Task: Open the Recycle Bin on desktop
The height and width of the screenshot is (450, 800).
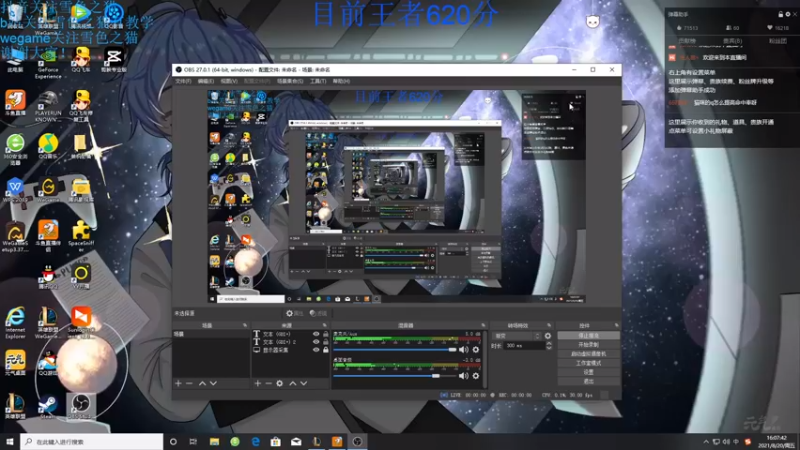Action: [x=15, y=15]
